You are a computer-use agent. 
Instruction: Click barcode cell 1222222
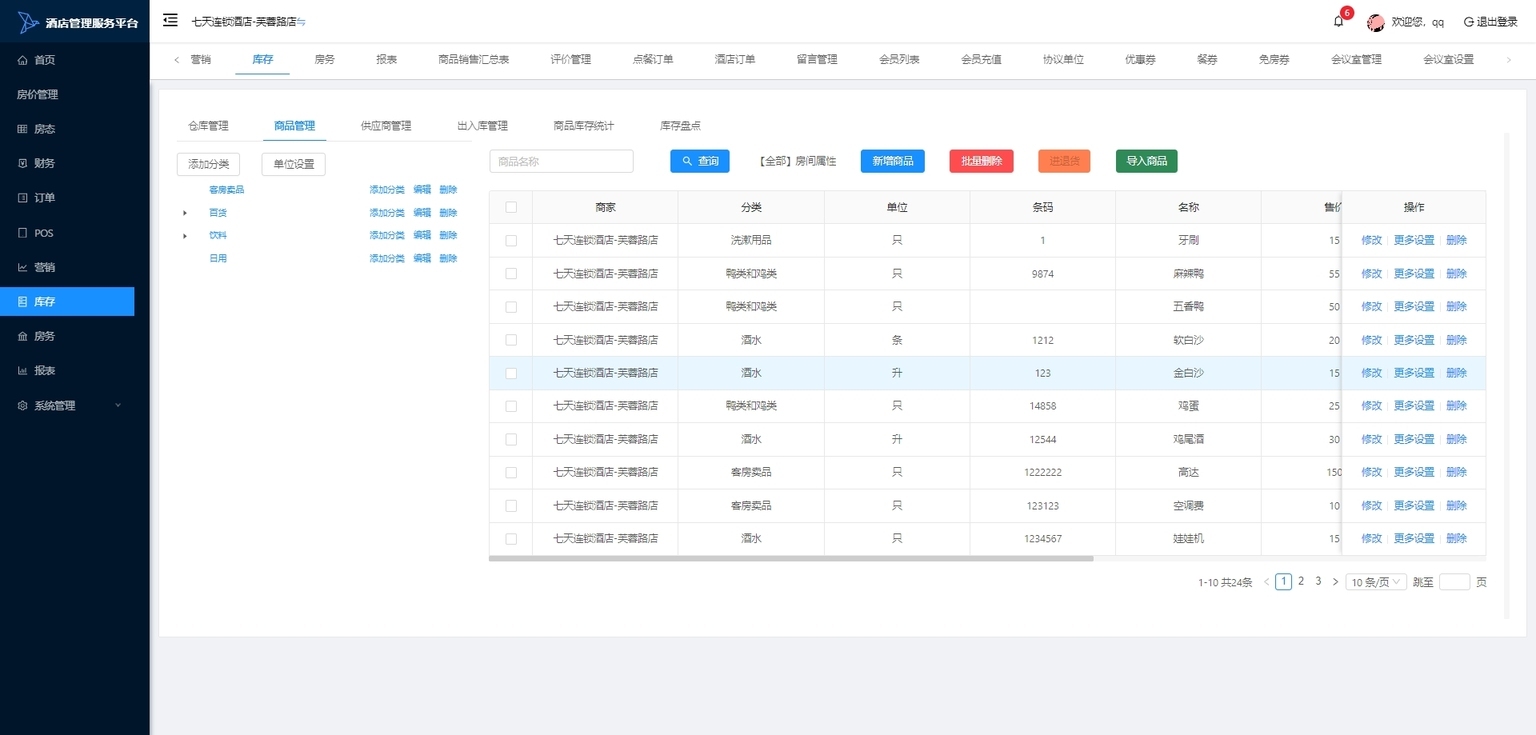point(1042,472)
